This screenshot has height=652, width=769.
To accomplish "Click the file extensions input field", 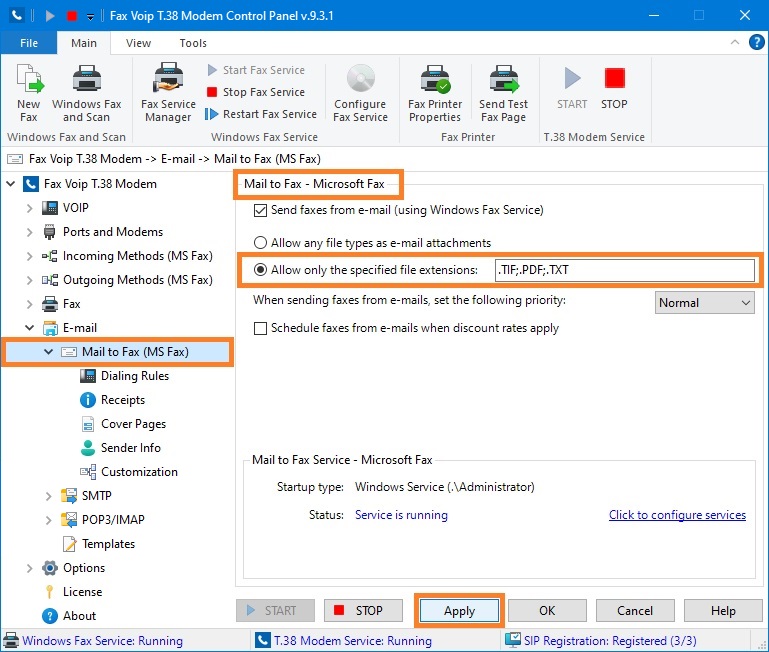I will tap(624, 270).
